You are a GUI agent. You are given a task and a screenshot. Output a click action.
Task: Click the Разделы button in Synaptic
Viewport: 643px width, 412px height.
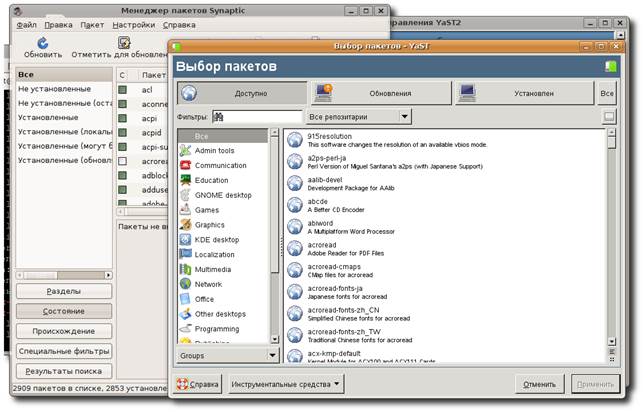click(x=64, y=291)
